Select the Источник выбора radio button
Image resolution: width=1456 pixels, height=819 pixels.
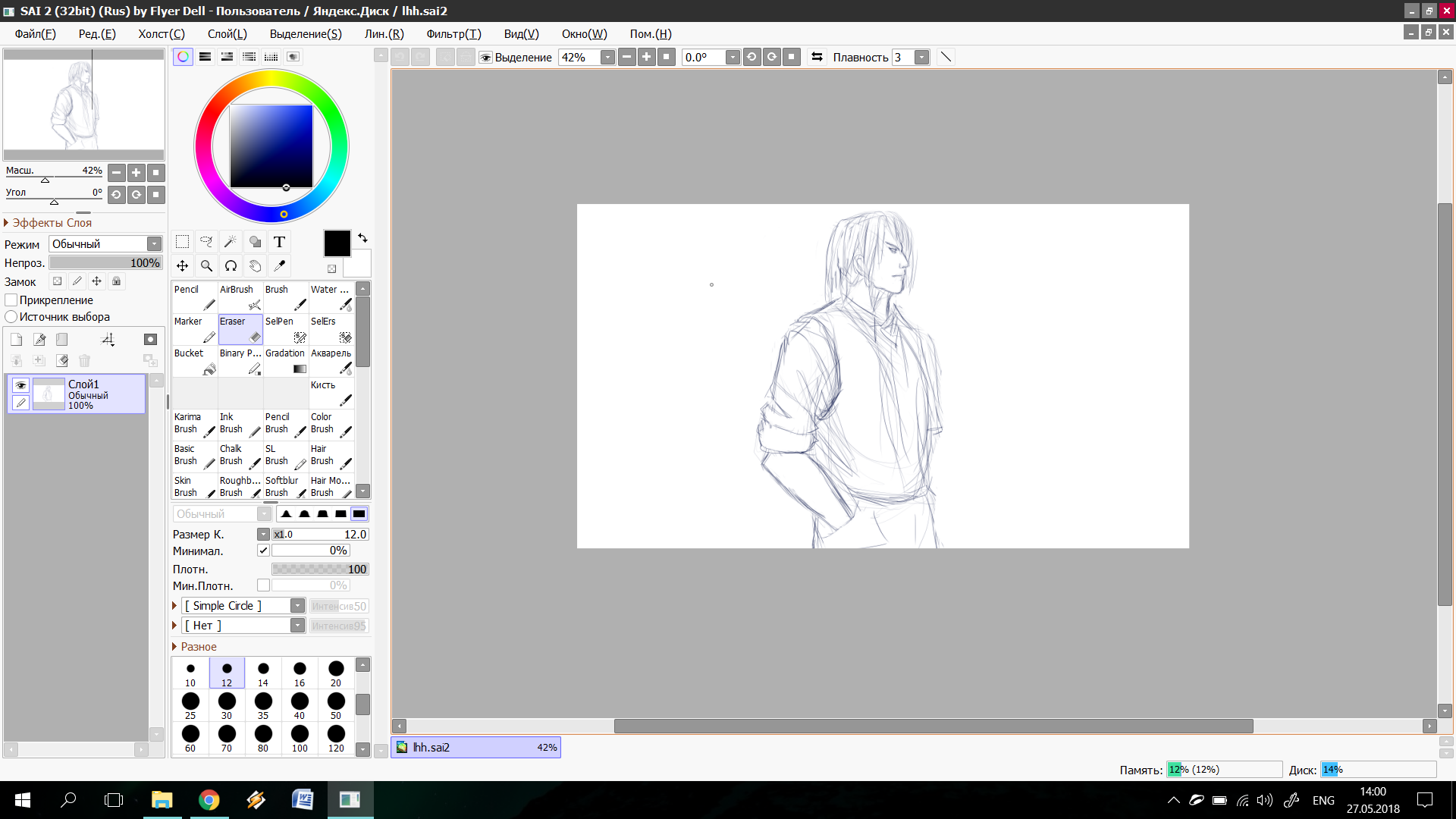(11, 317)
